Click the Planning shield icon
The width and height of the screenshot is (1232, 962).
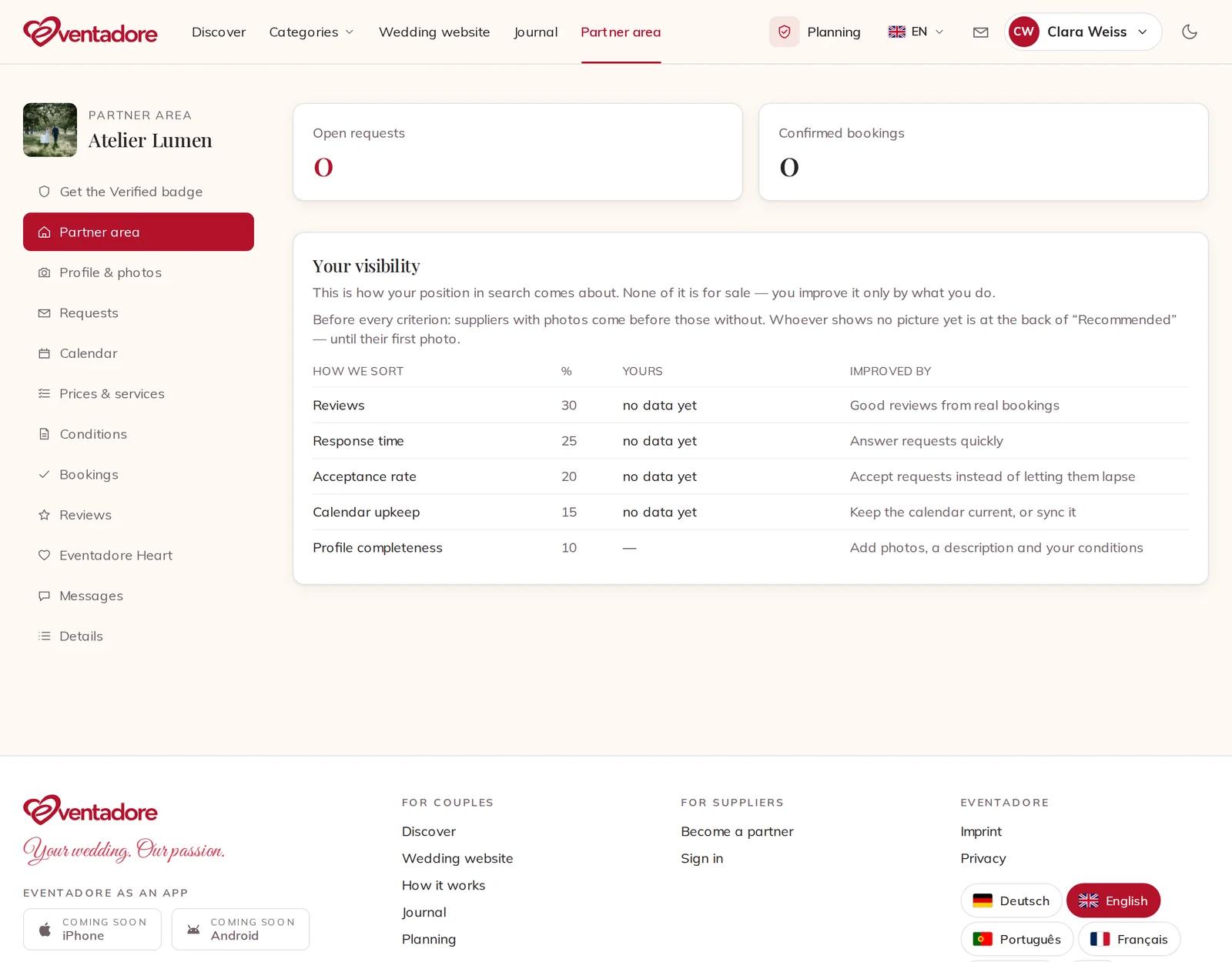tap(784, 32)
